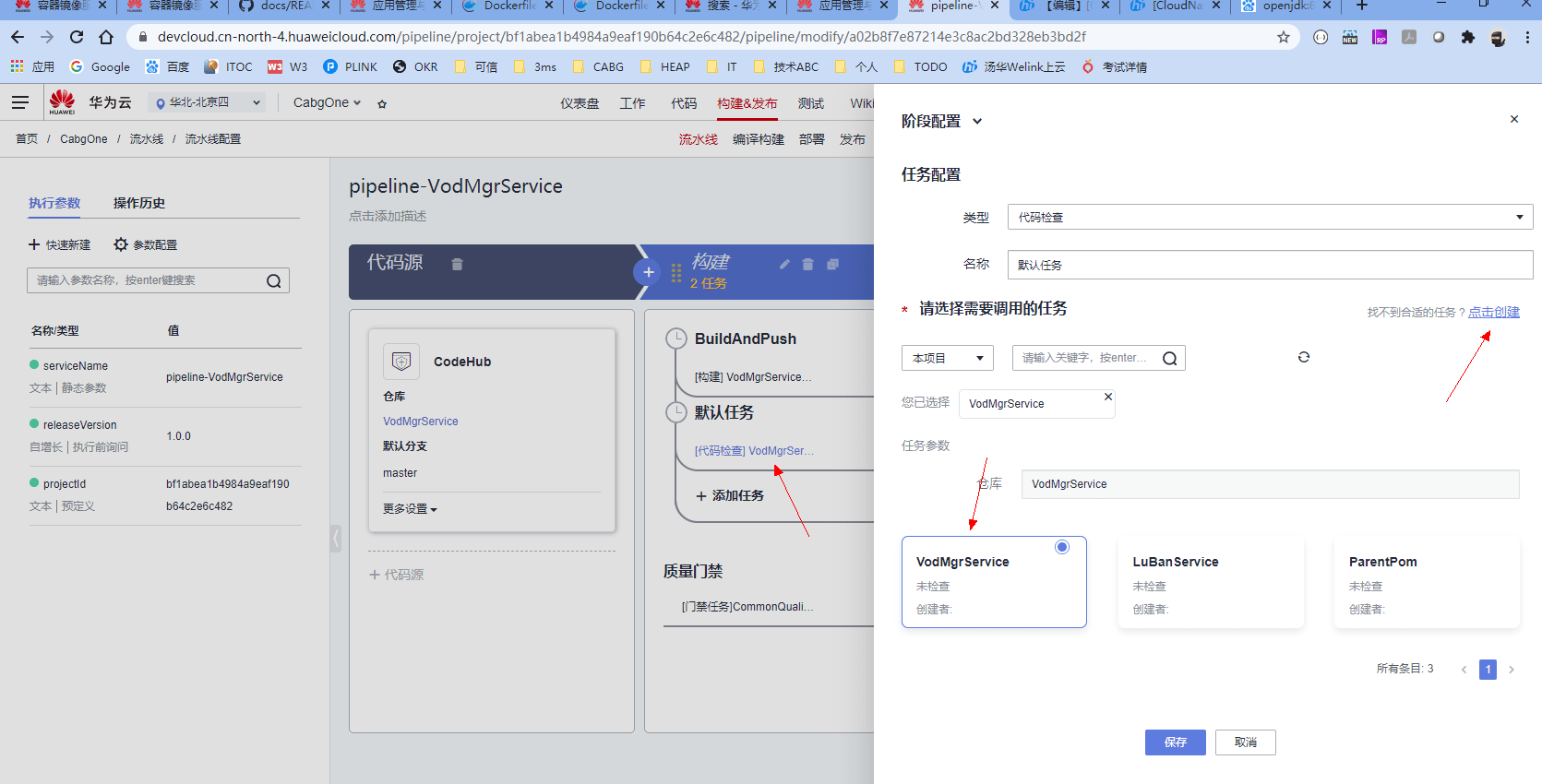Image resolution: width=1542 pixels, height=784 pixels.
Task: Copy the 构建 stage with duplicate icon
Action: pos(832,264)
